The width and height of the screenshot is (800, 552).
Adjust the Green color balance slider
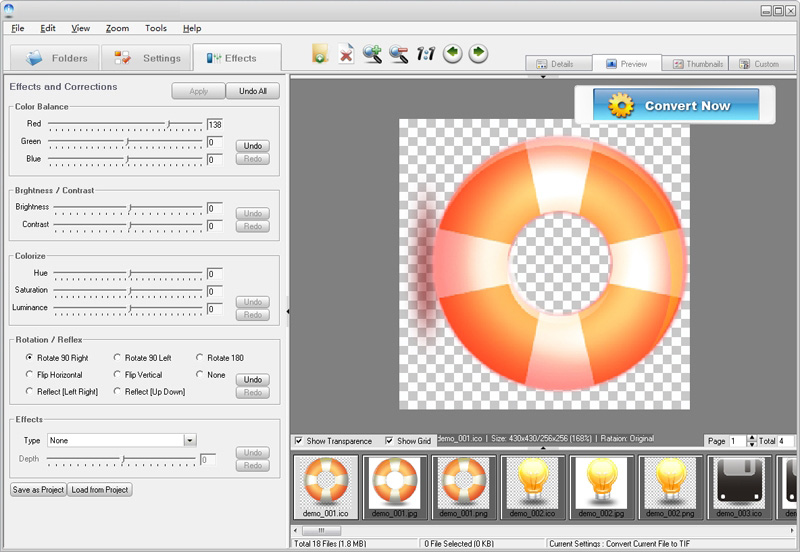[125, 141]
